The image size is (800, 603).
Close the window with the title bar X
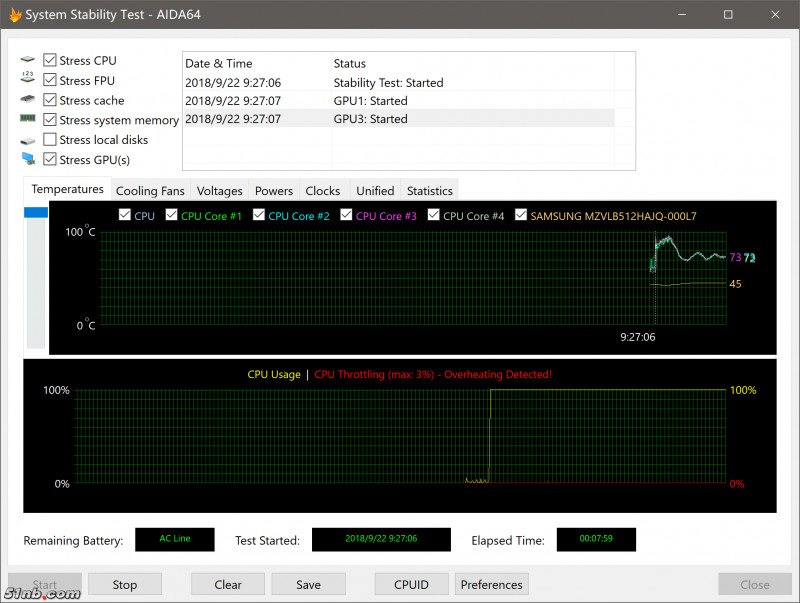[x=775, y=14]
